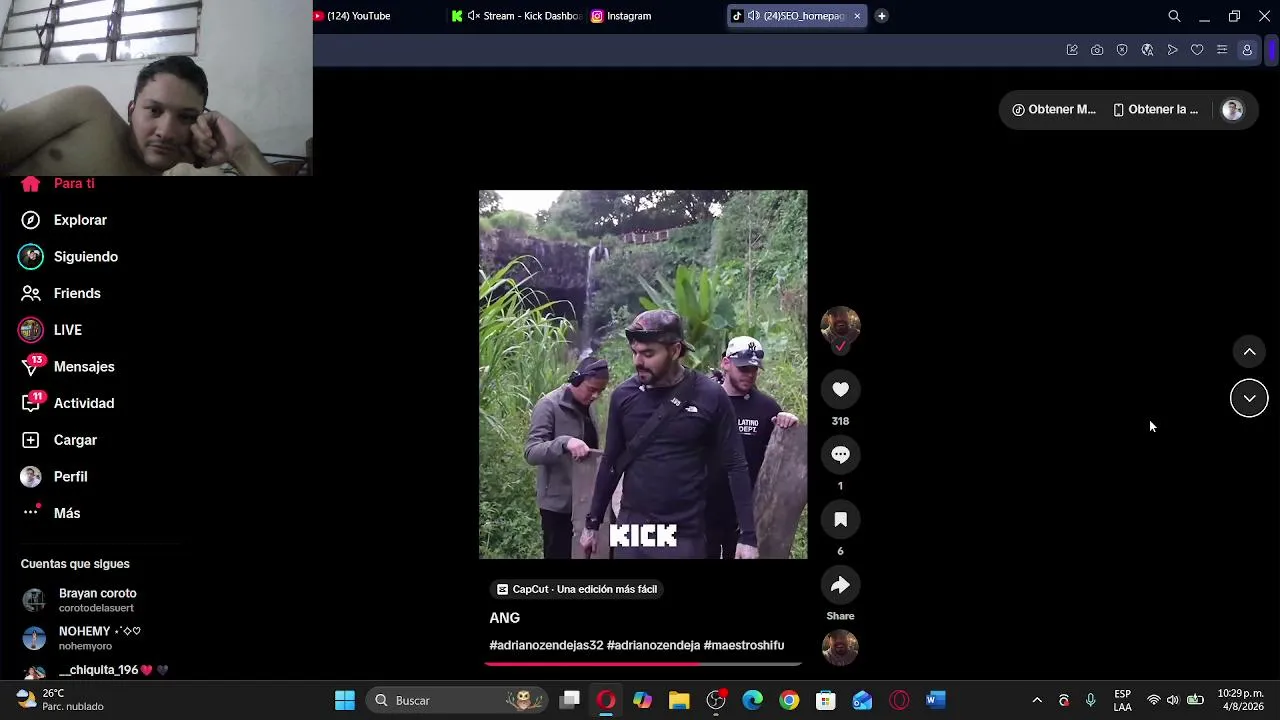The width and height of the screenshot is (1280, 720).
Task: Add page to bookmarks with heart icon
Action: coord(1197,50)
